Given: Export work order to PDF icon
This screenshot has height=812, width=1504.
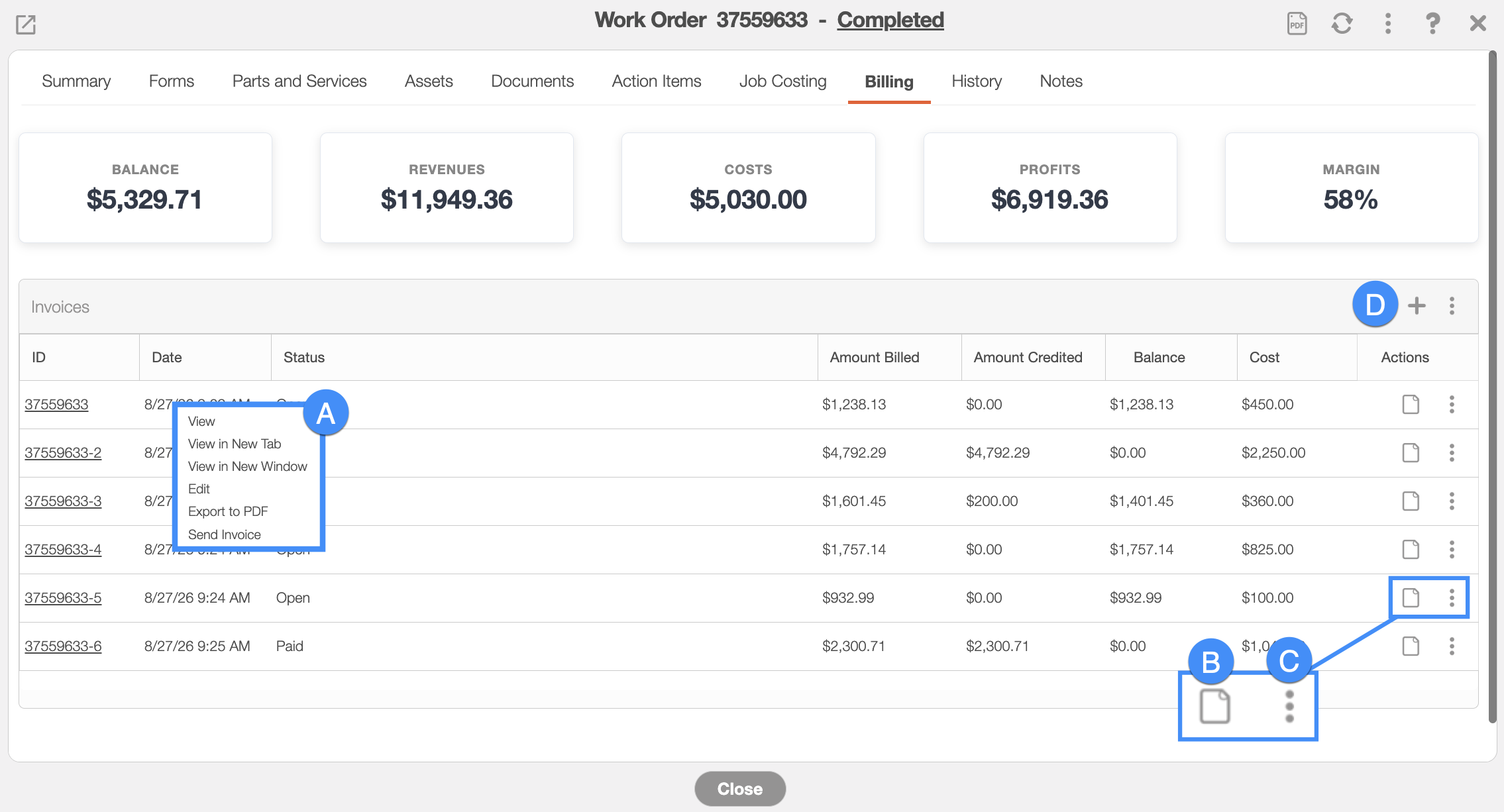Looking at the screenshot, I should (x=1297, y=24).
